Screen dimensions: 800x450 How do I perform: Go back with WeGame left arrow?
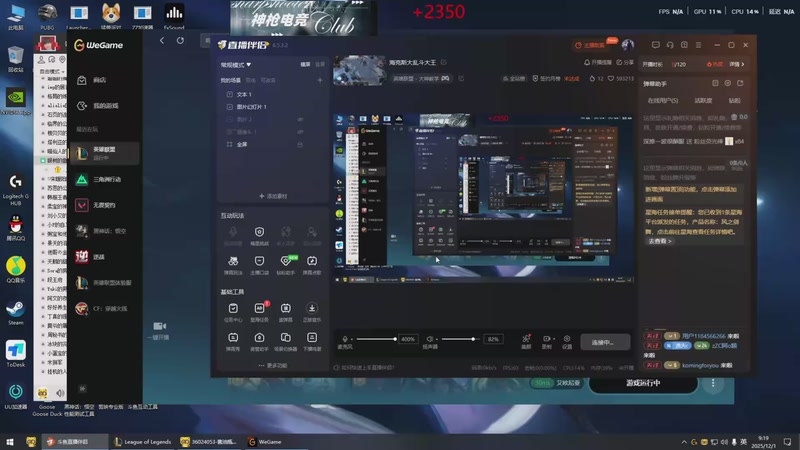pos(162,40)
